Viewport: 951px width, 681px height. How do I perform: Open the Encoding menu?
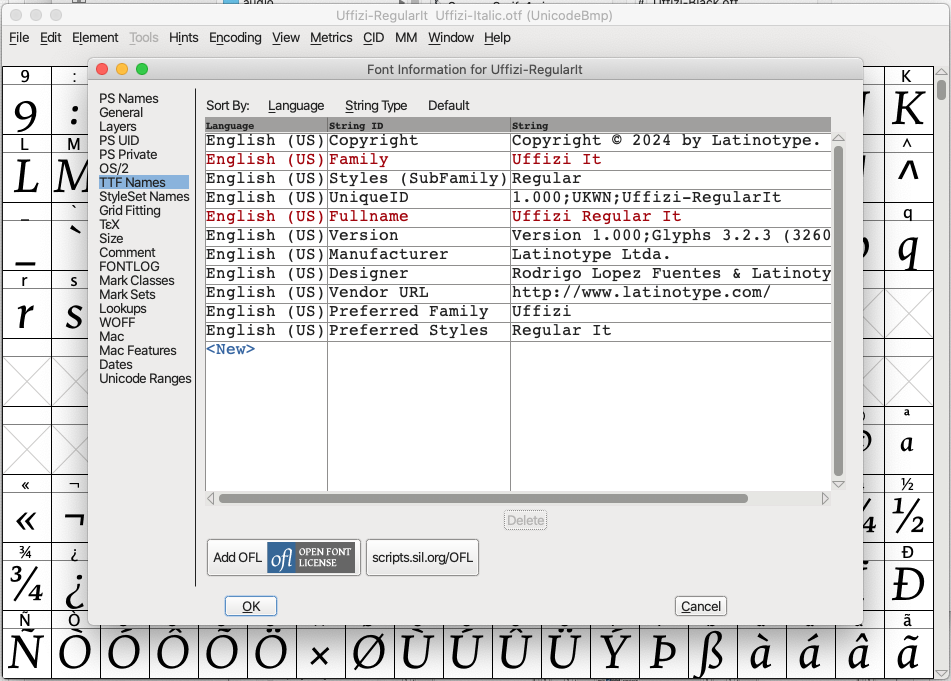(235, 38)
